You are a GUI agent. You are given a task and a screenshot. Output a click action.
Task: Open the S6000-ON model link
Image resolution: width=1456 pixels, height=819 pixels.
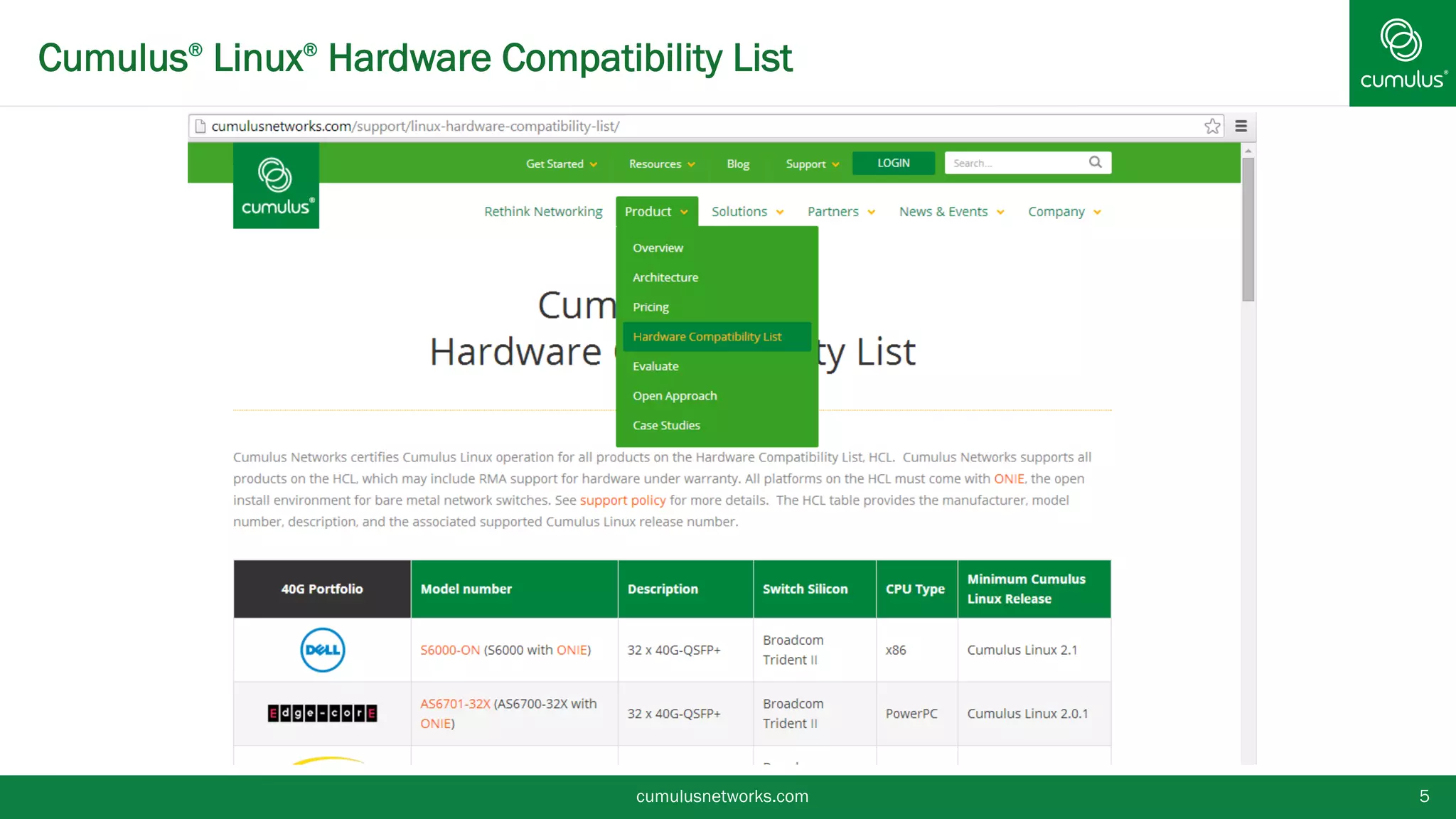450,650
